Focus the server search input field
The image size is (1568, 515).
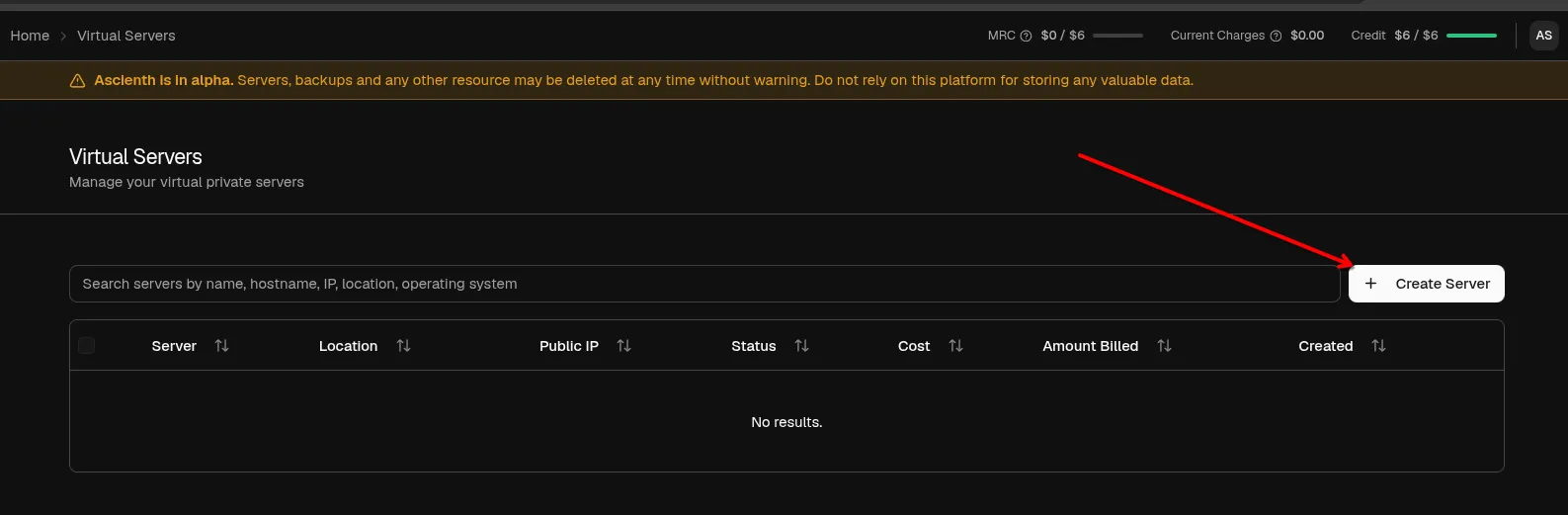(x=704, y=284)
